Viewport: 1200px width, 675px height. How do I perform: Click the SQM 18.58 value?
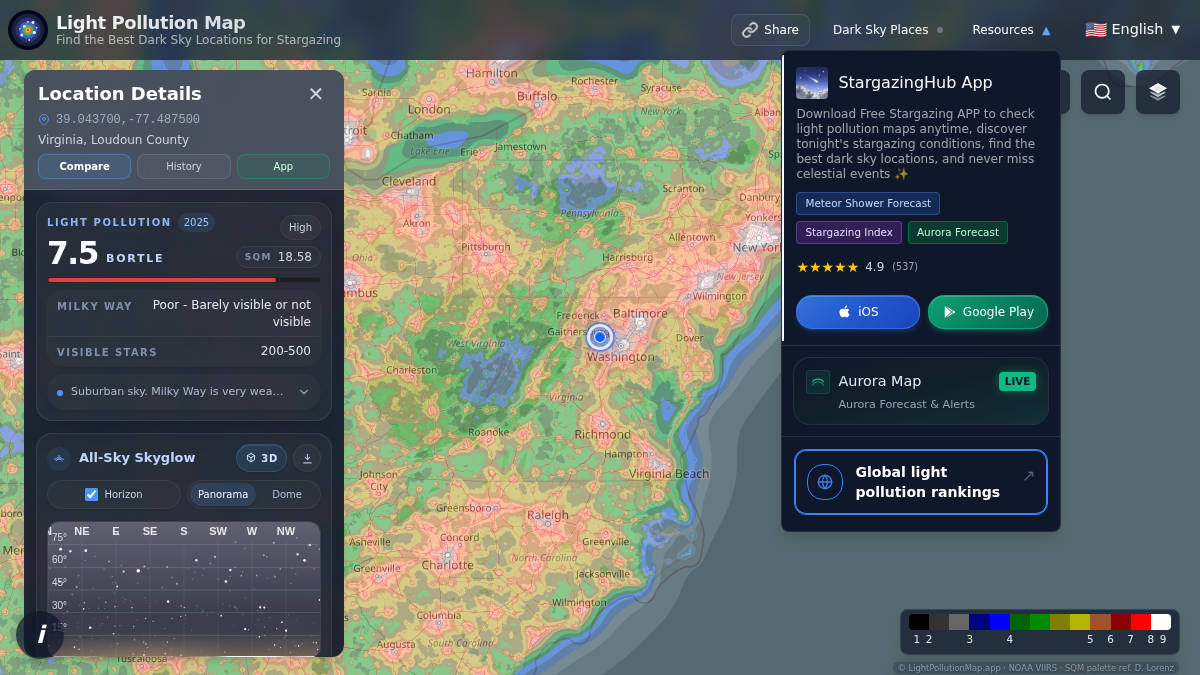pyautogui.click(x=278, y=257)
